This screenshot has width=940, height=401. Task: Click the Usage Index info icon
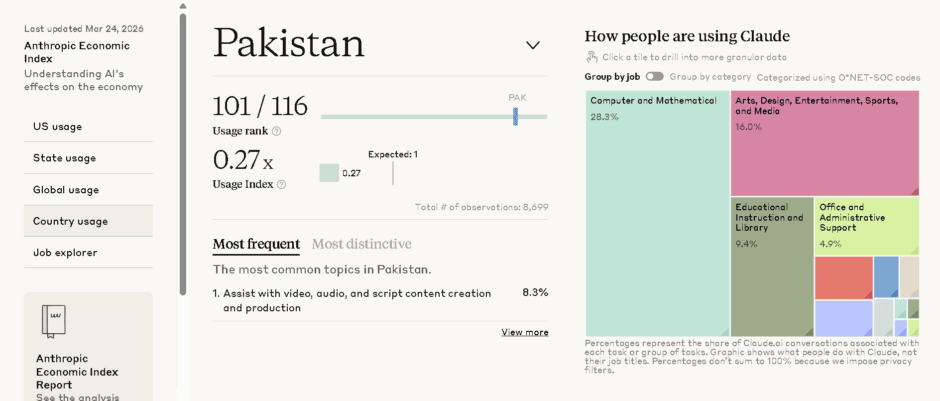click(281, 184)
